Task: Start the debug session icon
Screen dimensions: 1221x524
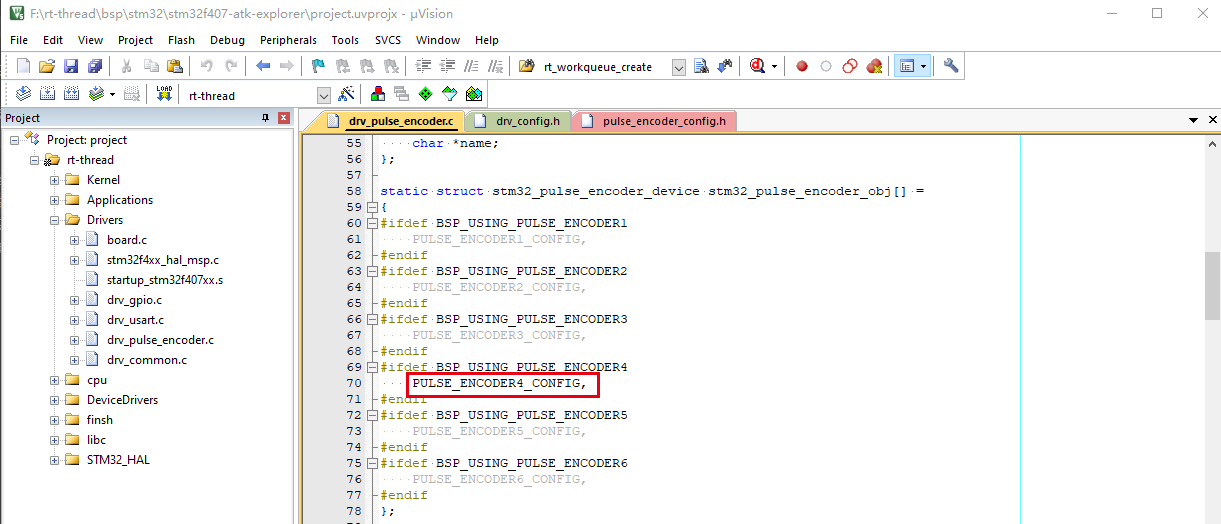Action: click(758, 67)
